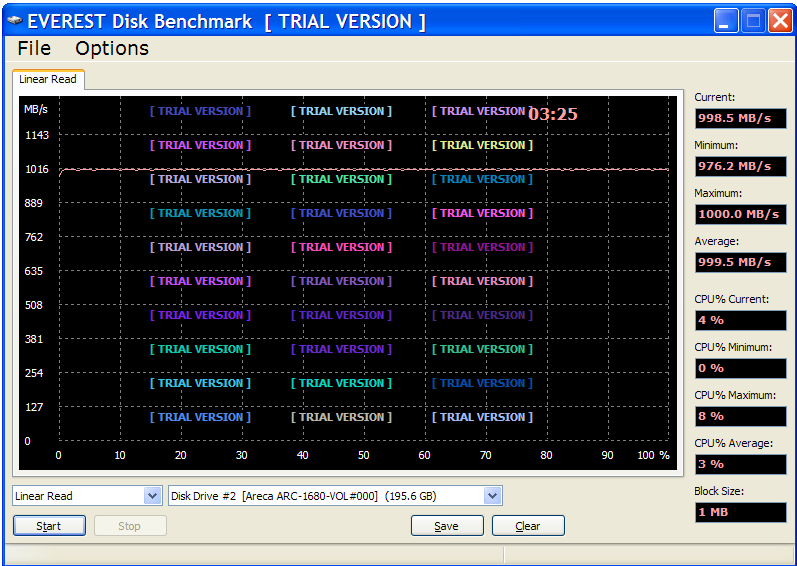The width and height of the screenshot is (797, 566).
Task: Click the Maximum value 1000.0 MB/s
Action: pyautogui.click(x=741, y=214)
